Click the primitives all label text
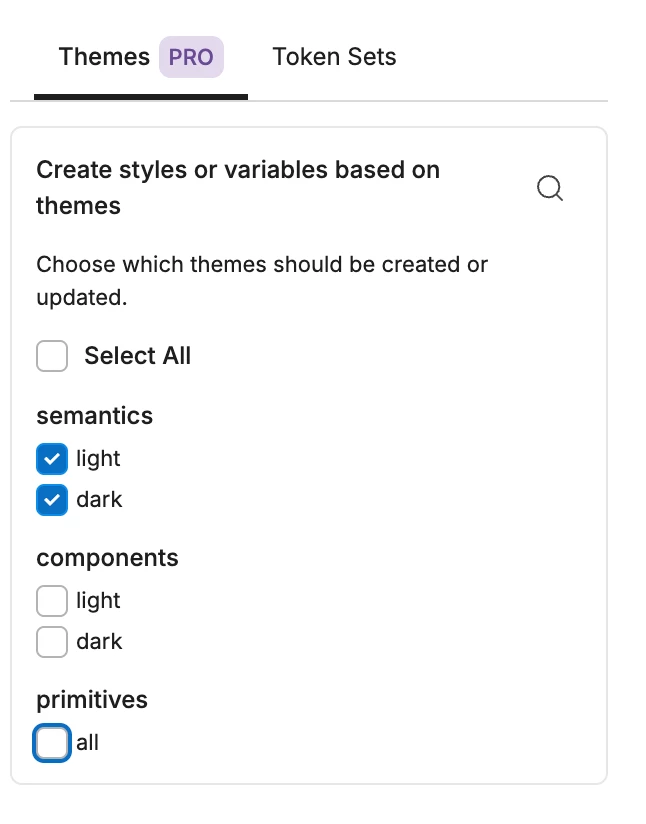The height and width of the screenshot is (824, 646). (88, 743)
